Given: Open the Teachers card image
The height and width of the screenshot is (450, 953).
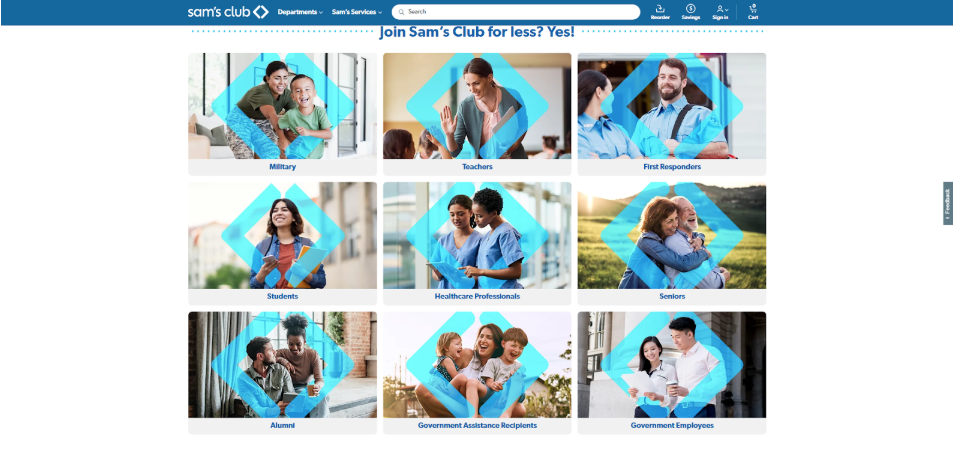Looking at the screenshot, I should (x=477, y=106).
